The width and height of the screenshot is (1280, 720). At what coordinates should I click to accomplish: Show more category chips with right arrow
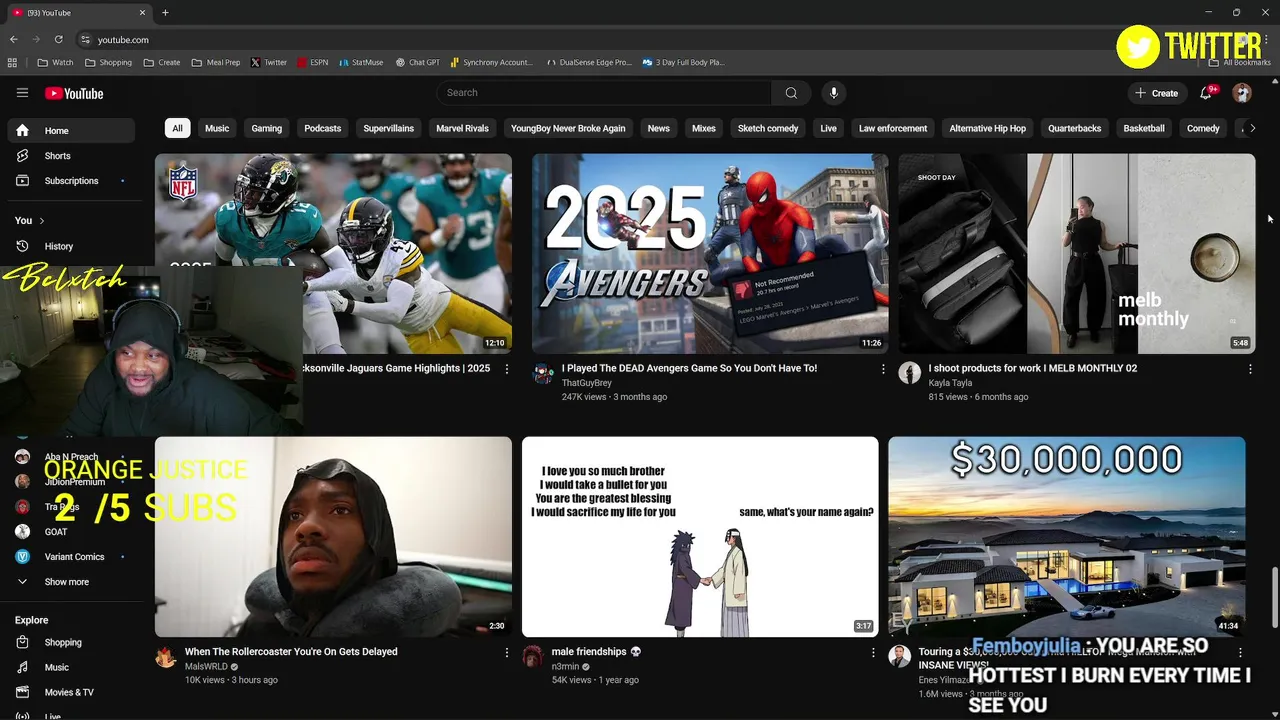[1252, 128]
